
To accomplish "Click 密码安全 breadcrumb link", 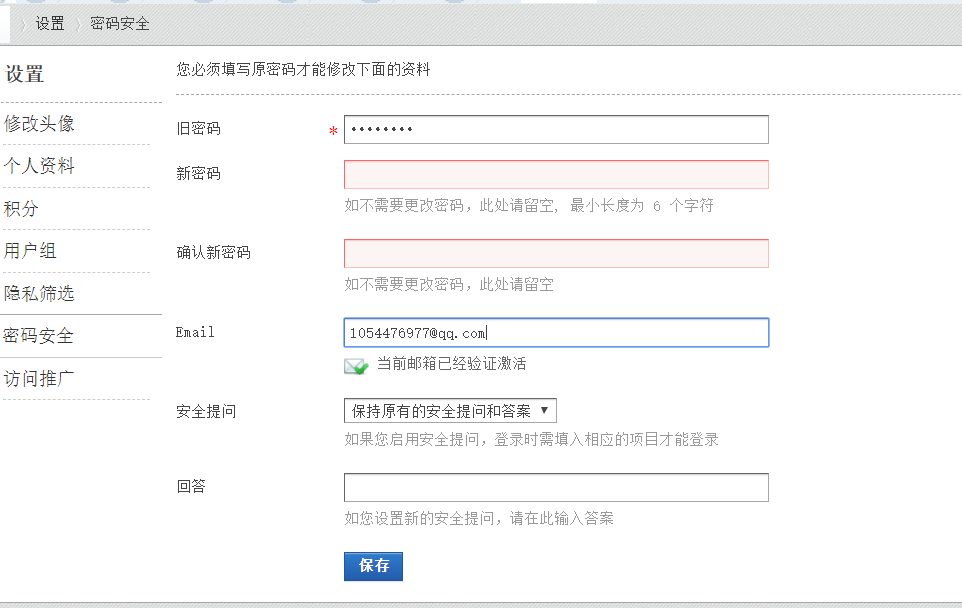I will 120,23.
